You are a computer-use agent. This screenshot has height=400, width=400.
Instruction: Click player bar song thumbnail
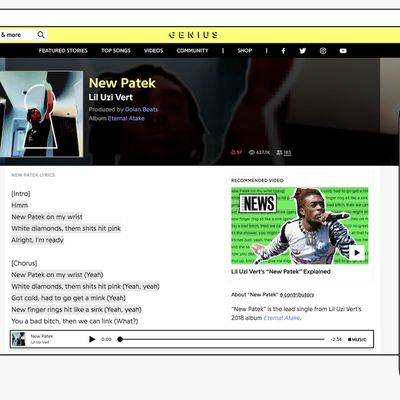19,339
